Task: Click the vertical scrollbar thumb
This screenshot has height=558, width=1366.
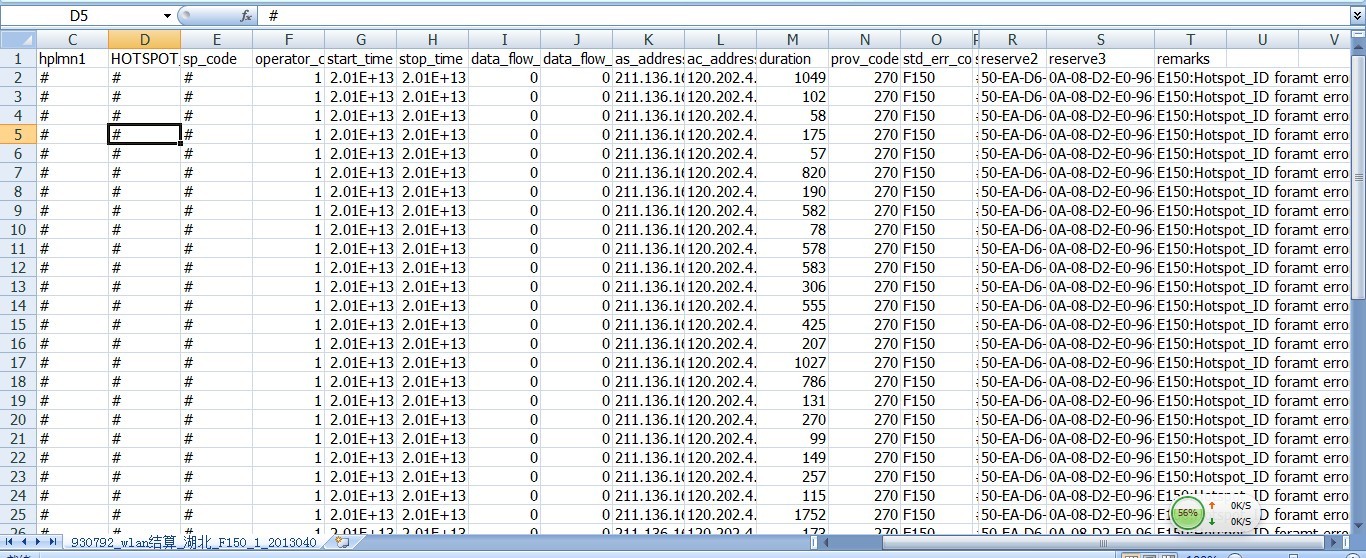Action: tap(1358, 176)
